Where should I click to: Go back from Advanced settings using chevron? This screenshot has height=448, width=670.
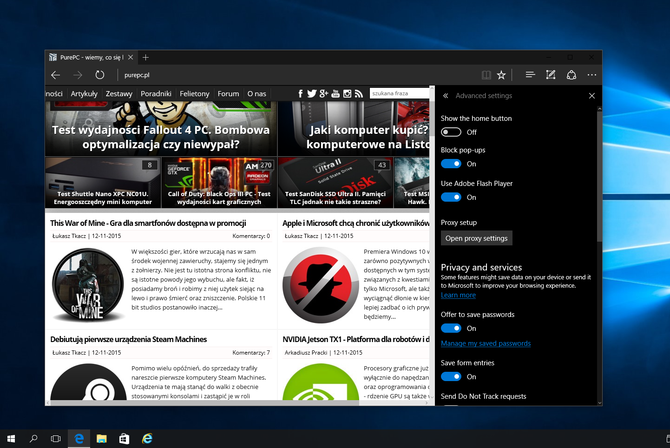[x=446, y=96]
